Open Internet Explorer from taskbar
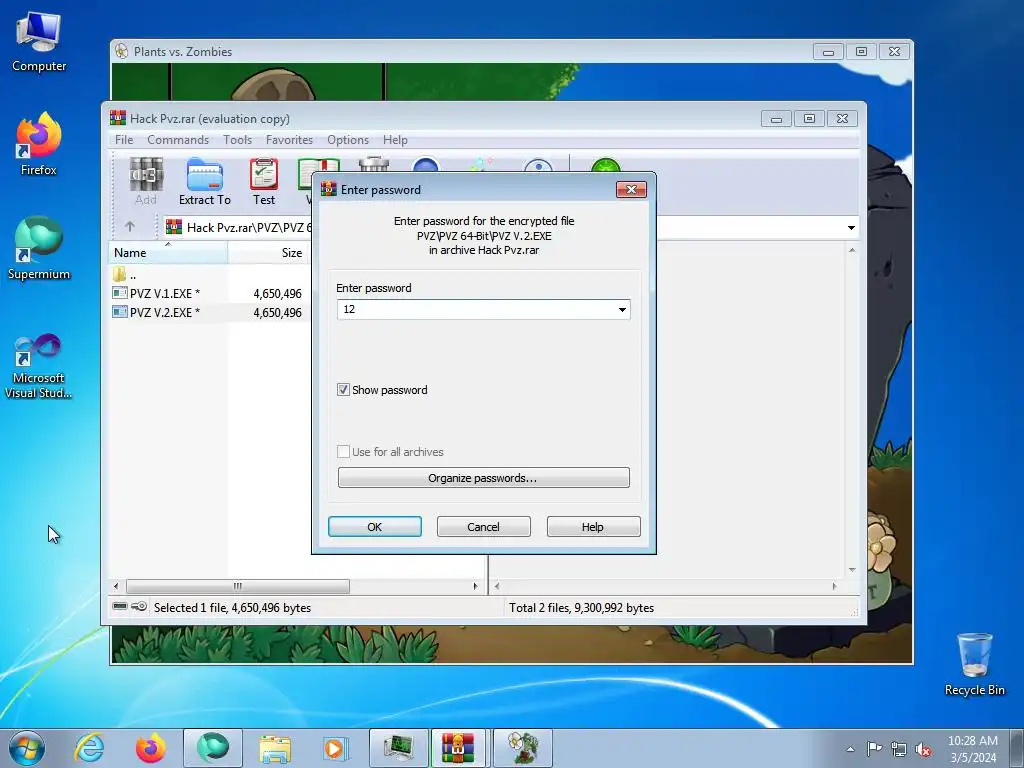Screen dimensions: 1024x768 pos(89,748)
